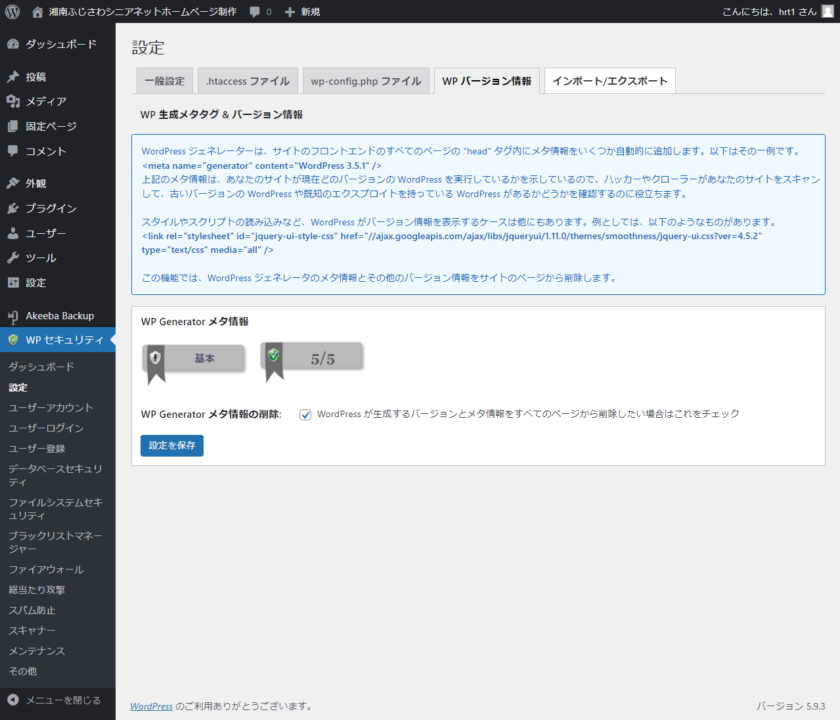Screen dimensions: 840x720
Task: Click the ツール wrench icon
Action: (13, 258)
